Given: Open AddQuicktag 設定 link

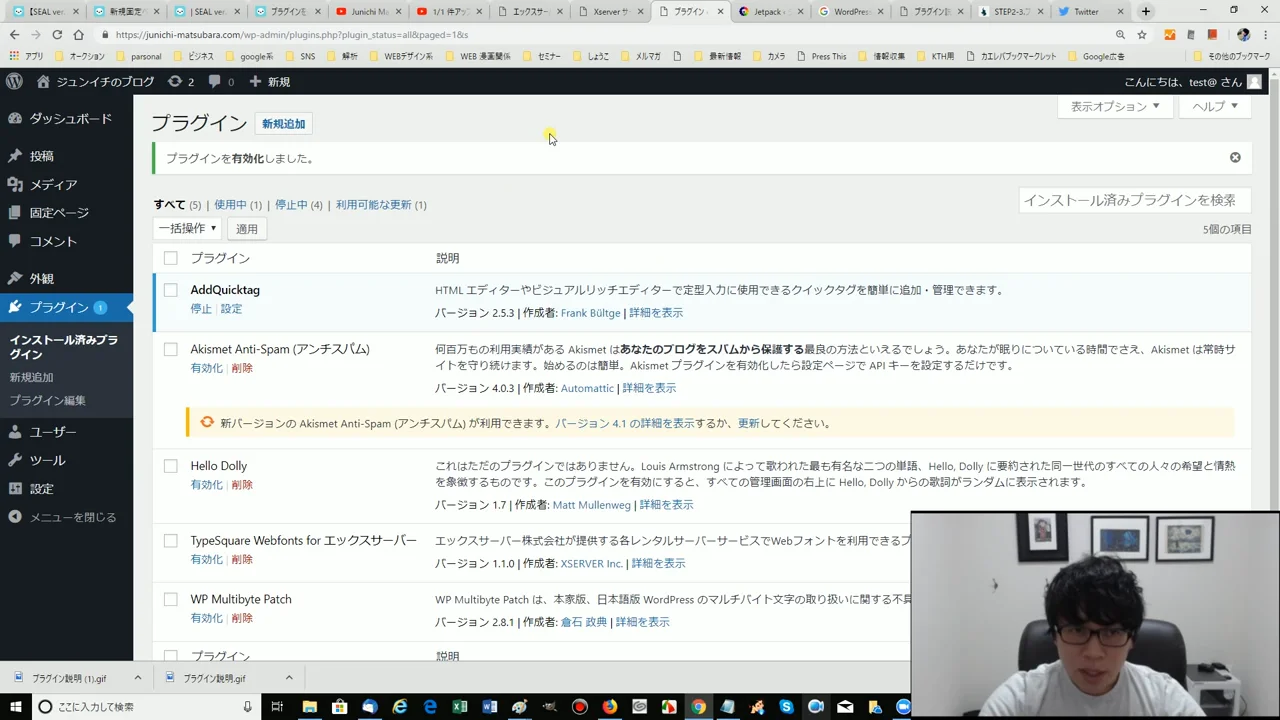Looking at the screenshot, I should (231, 309).
